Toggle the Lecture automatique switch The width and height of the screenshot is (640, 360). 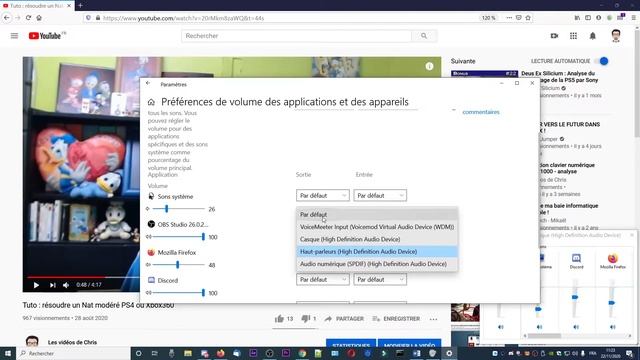pyautogui.click(x=602, y=61)
